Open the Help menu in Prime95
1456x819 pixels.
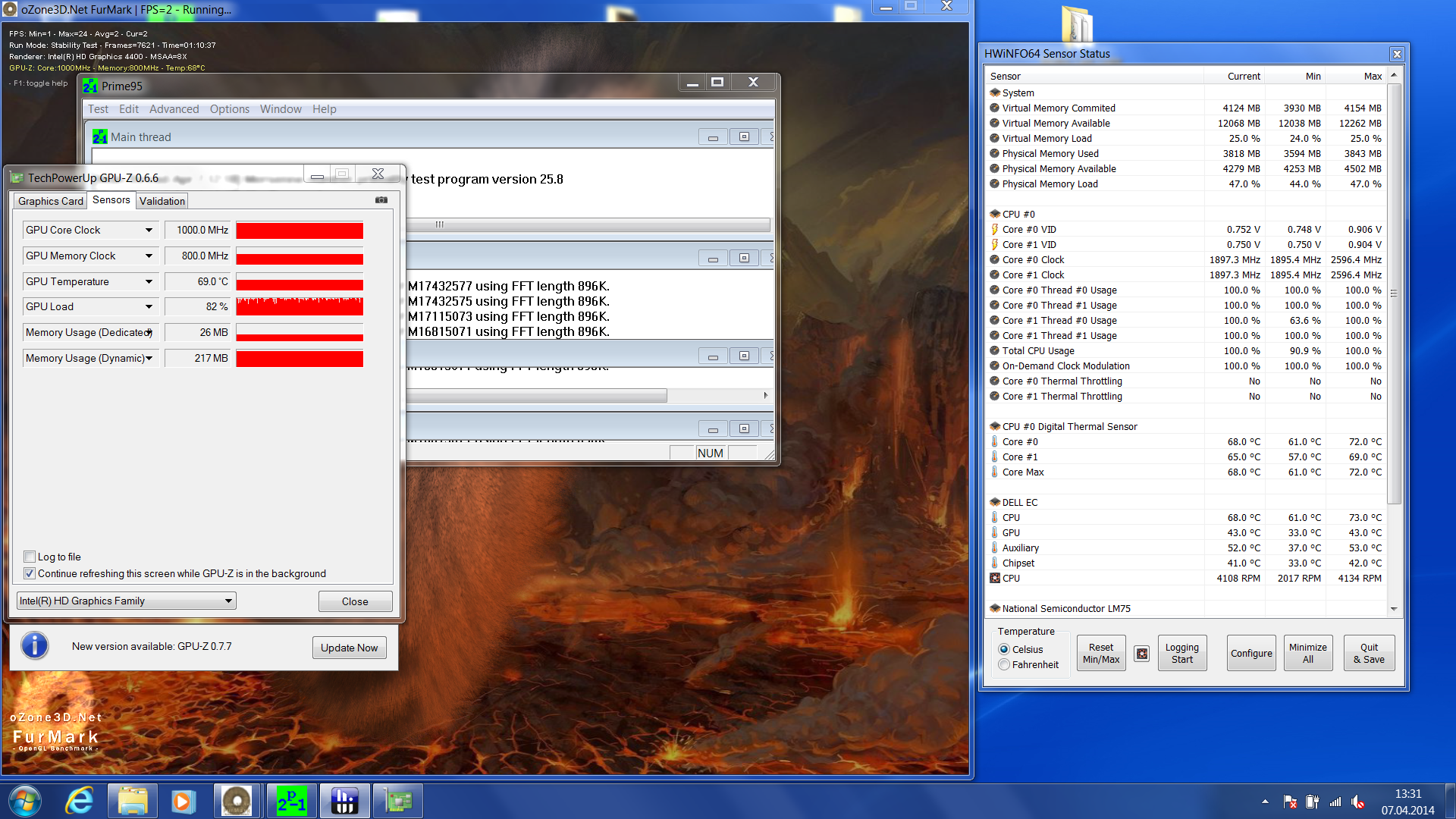[325, 109]
